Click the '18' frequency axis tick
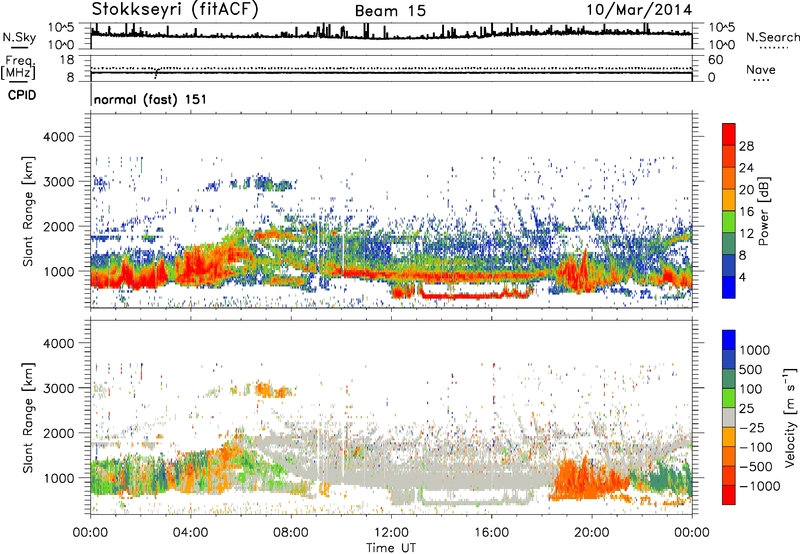The width and height of the screenshot is (800, 554). [x=67, y=60]
